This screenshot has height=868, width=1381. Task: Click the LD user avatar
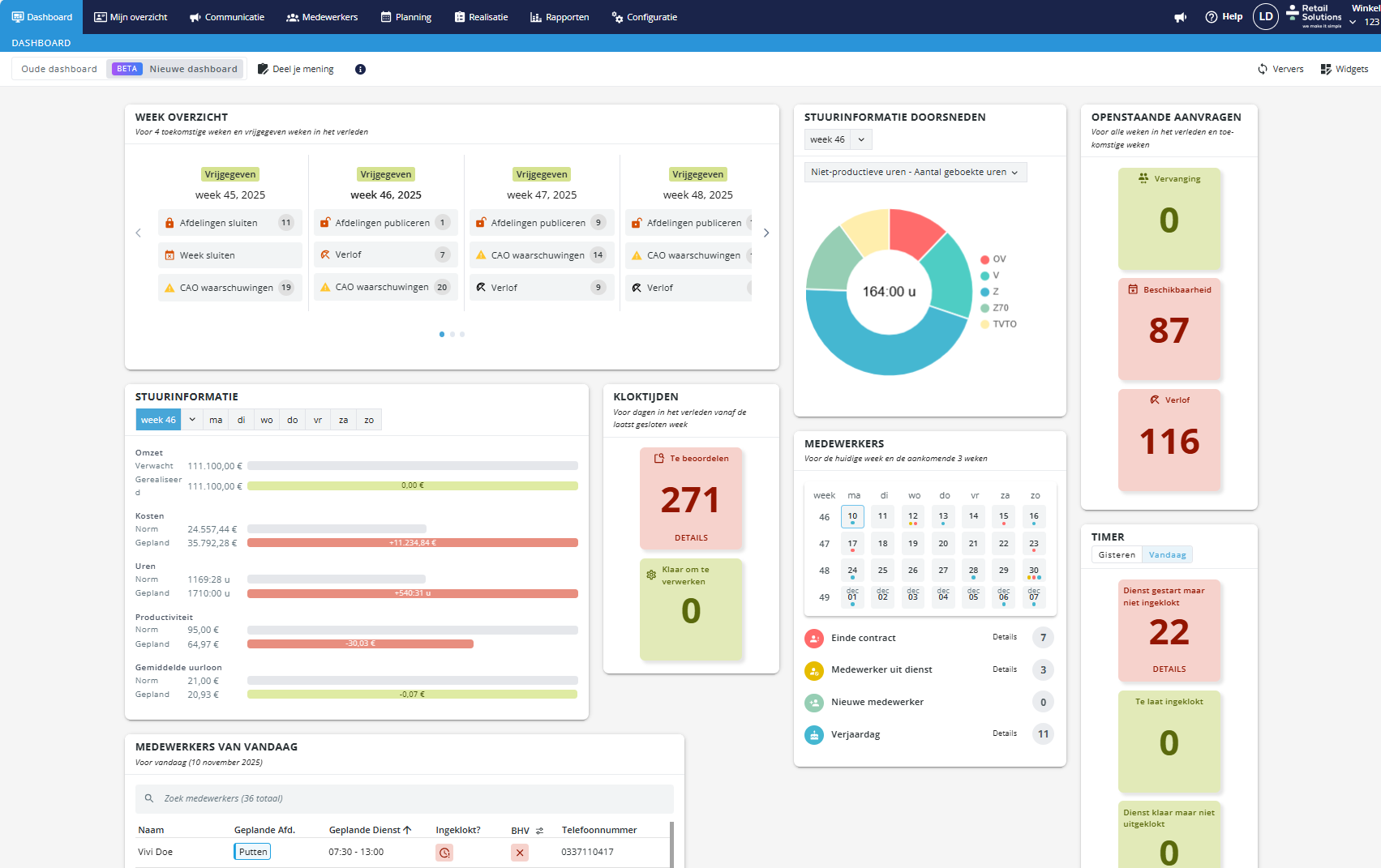tap(1265, 17)
